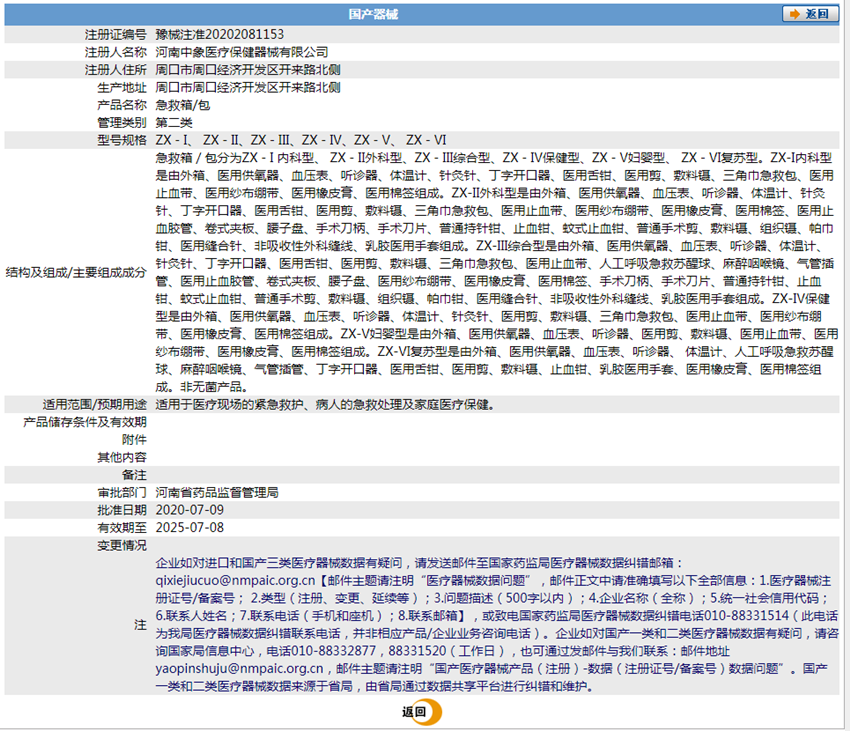Viewport: 850px width, 731px height.
Task: Click the 型号规格 label
Action: click(122, 140)
